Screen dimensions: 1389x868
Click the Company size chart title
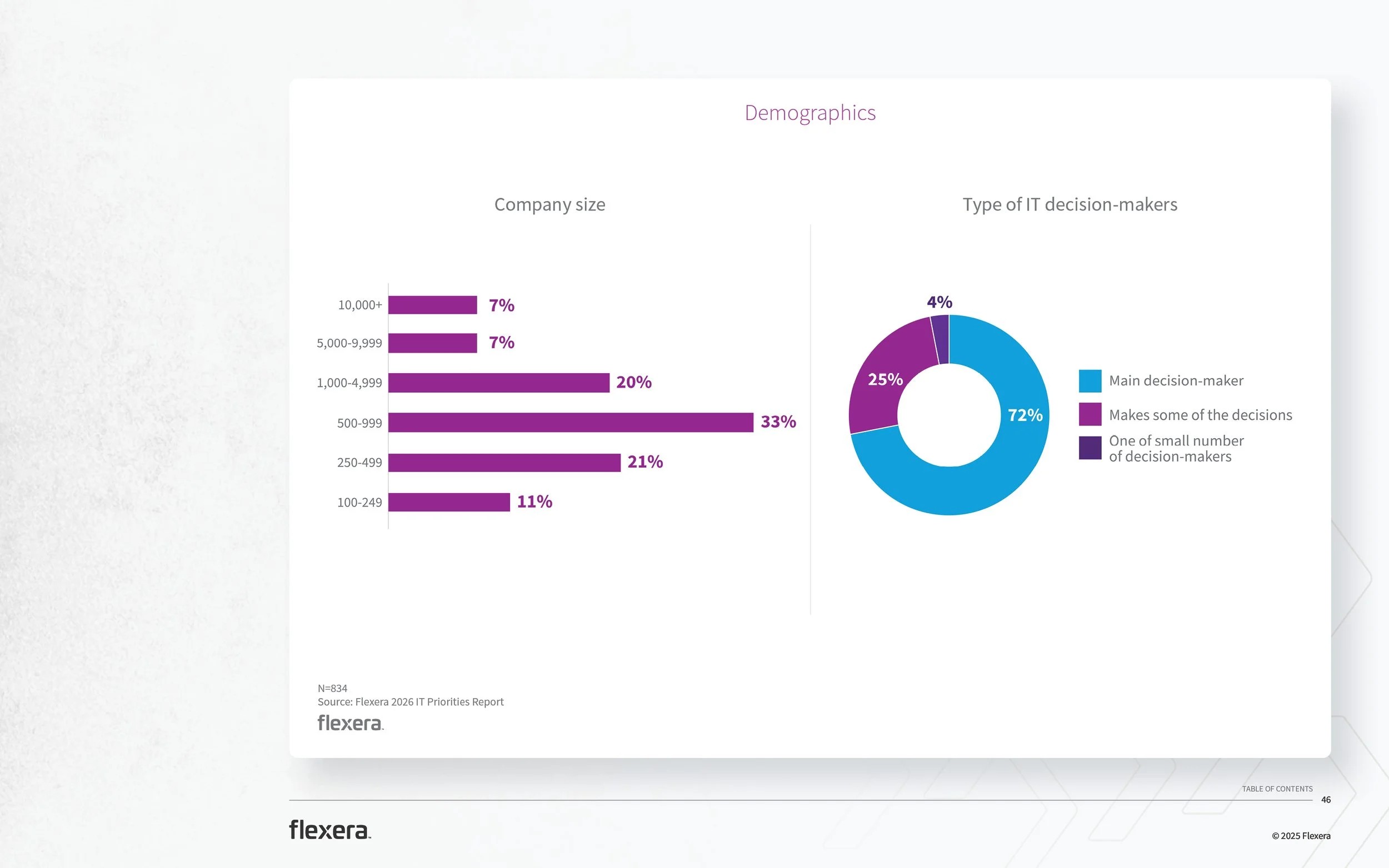click(x=549, y=204)
